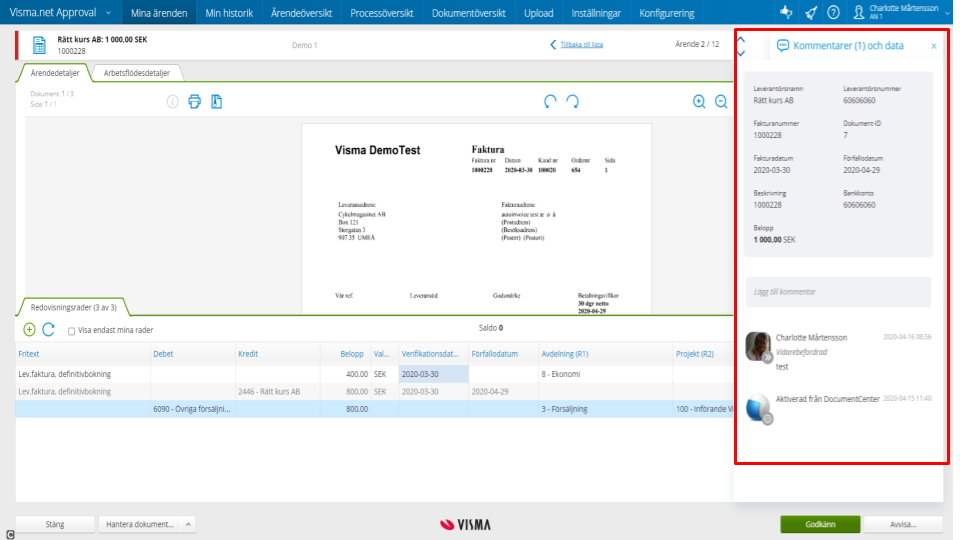Open the Dokumentöversikt menu
This screenshot has height=540, width=960.
pyautogui.click(x=468, y=13)
